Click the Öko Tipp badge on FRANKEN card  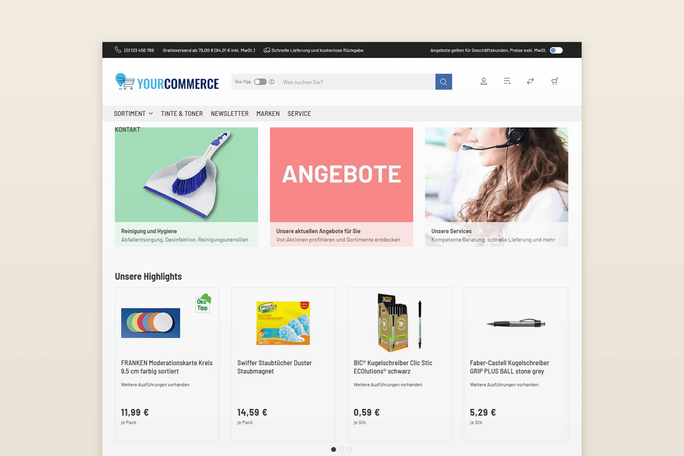tap(203, 303)
